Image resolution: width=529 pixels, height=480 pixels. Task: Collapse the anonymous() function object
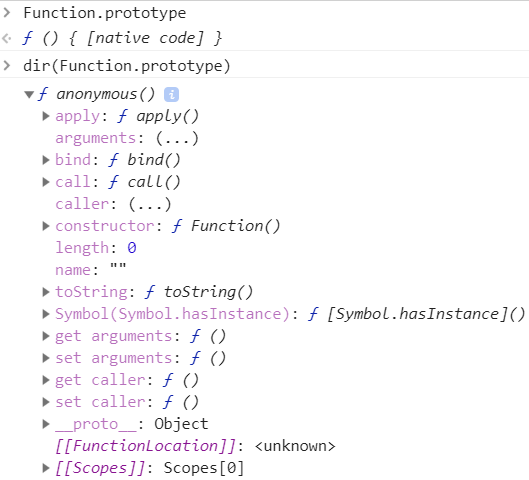(29, 94)
